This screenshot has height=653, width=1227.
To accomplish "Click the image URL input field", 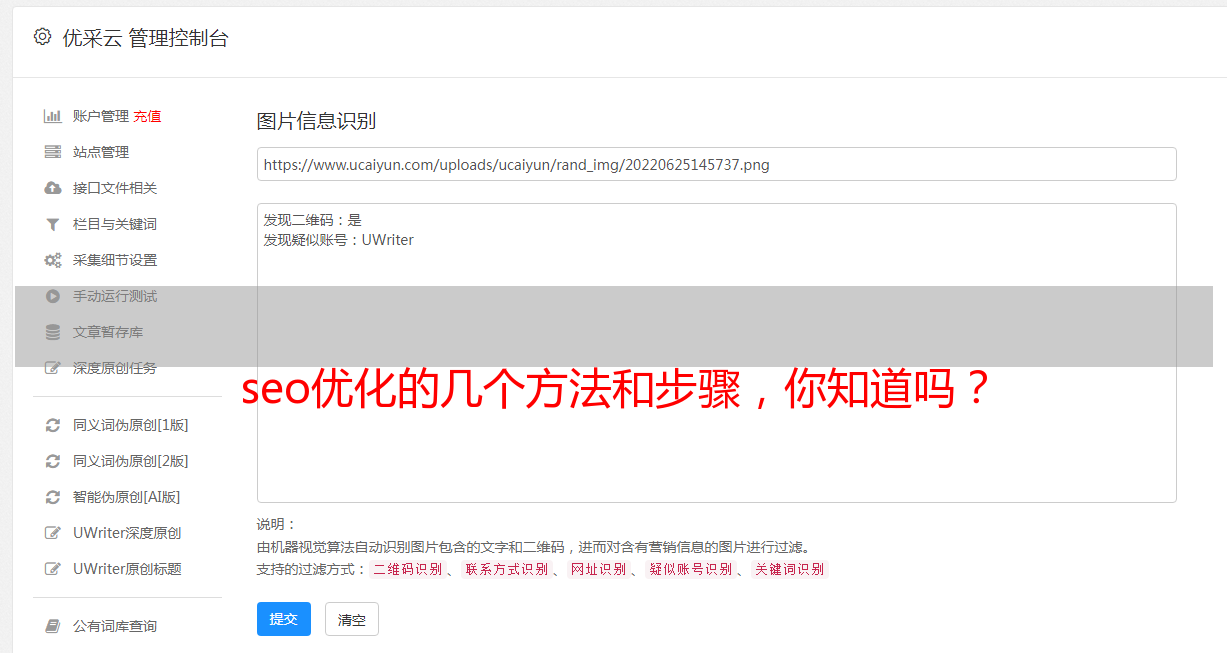I will click(x=716, y=164).
